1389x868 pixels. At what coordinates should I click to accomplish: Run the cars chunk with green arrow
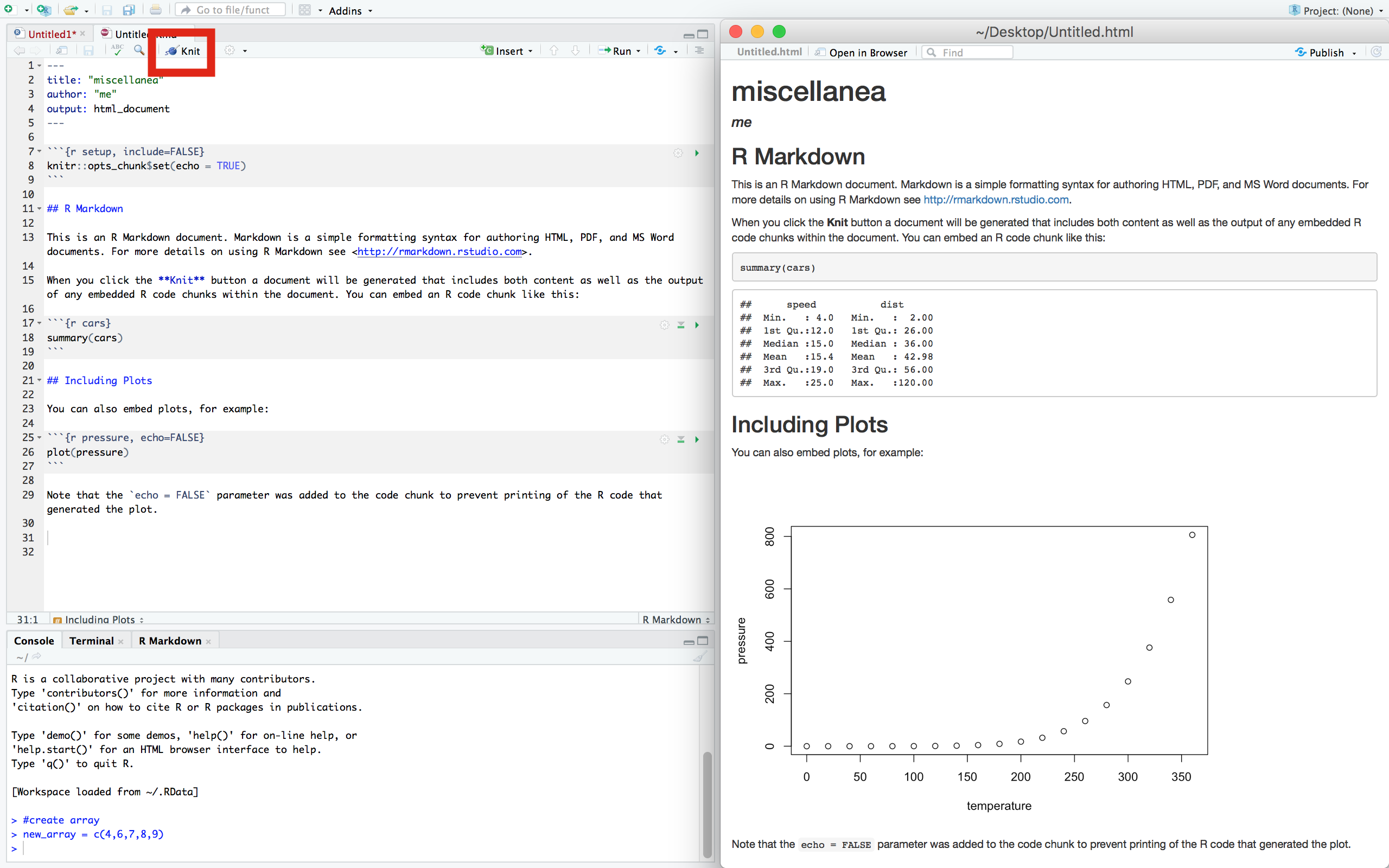pos(697,325)
